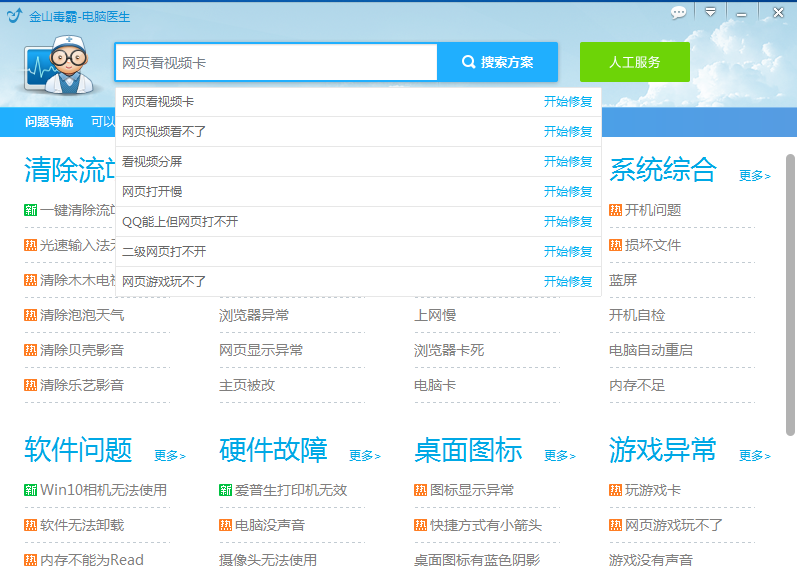Open the 电脑自动重启 problem link
Image resolution: width=797 pixels, height=572 pixels.
(651, 350)
